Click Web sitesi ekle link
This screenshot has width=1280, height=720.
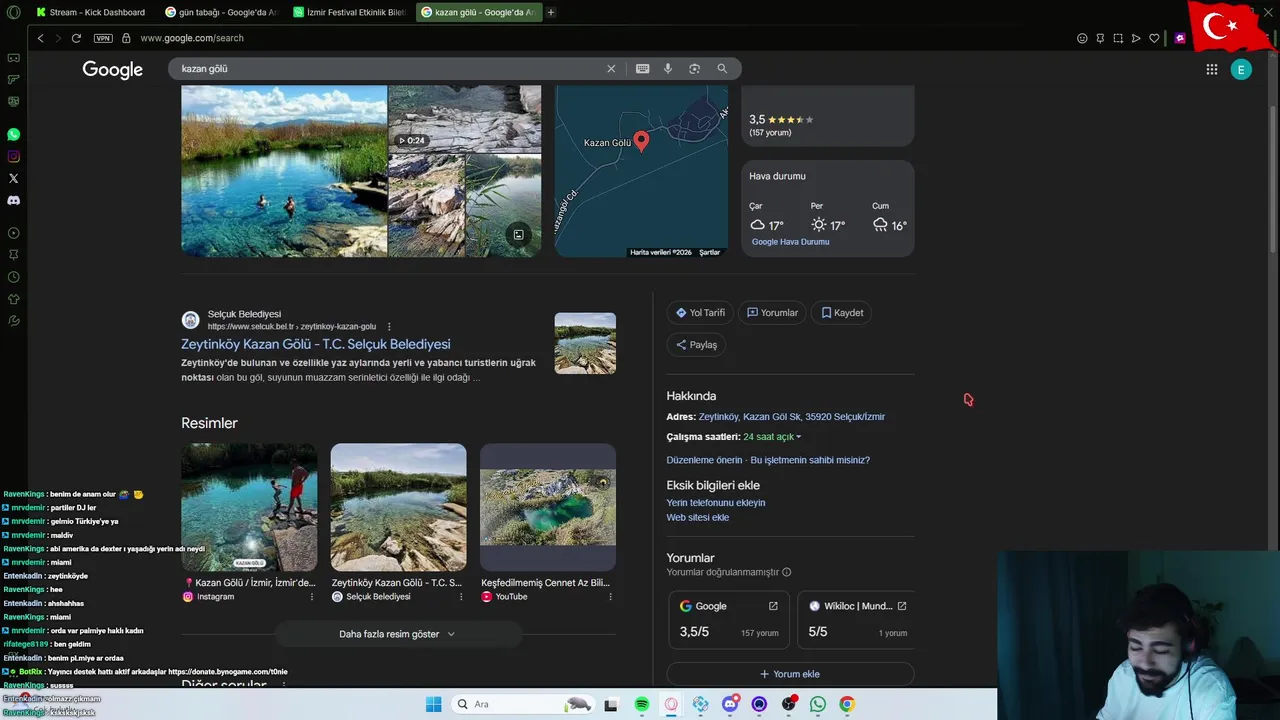pos(698,518)
